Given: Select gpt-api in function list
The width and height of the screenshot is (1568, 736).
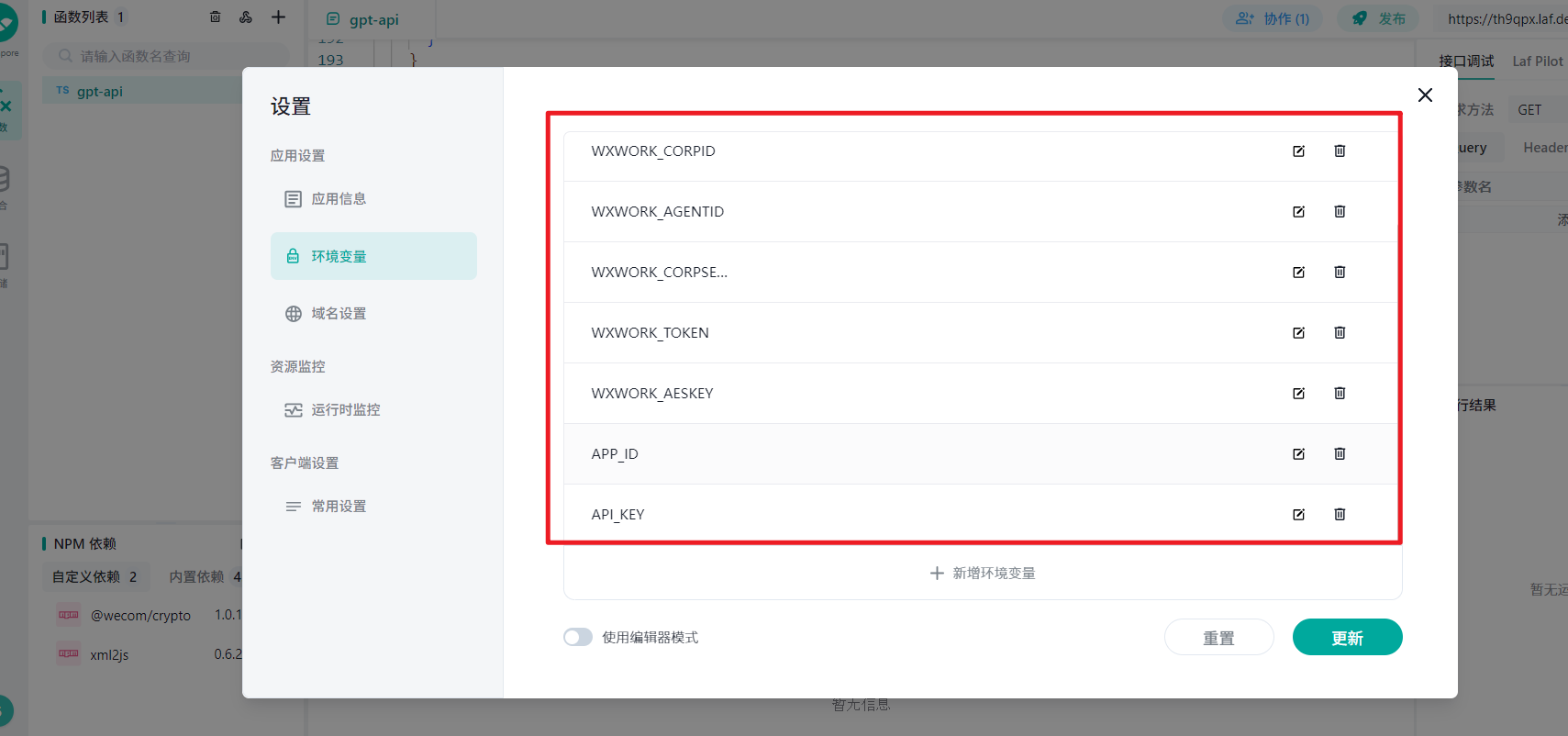Looking at the screenshot, I should [x=142, y=91].
